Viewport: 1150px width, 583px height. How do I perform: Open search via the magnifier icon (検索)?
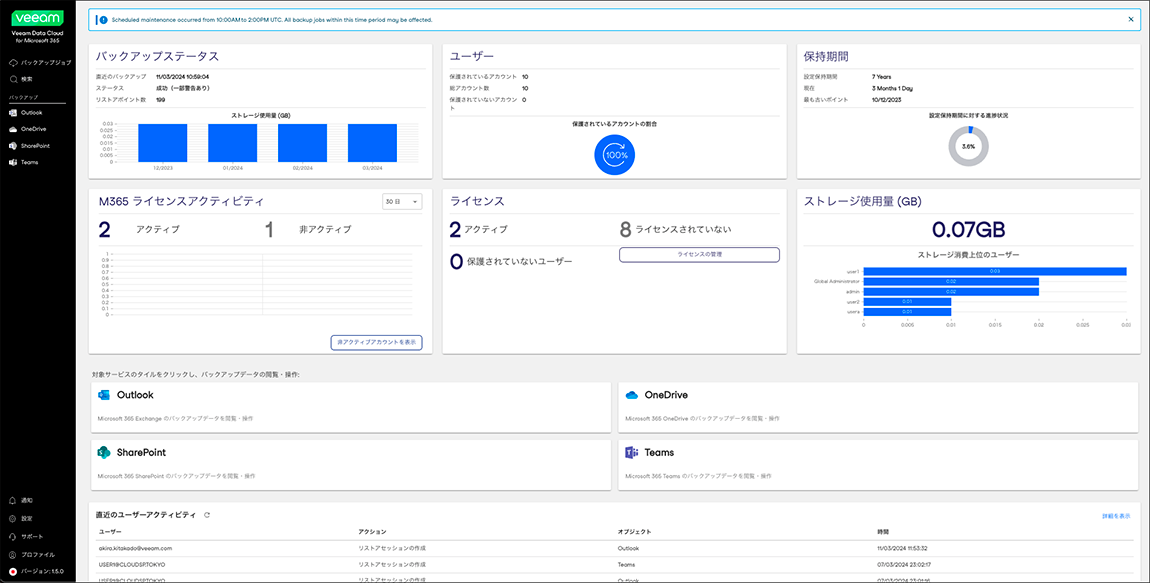(13, 78)
